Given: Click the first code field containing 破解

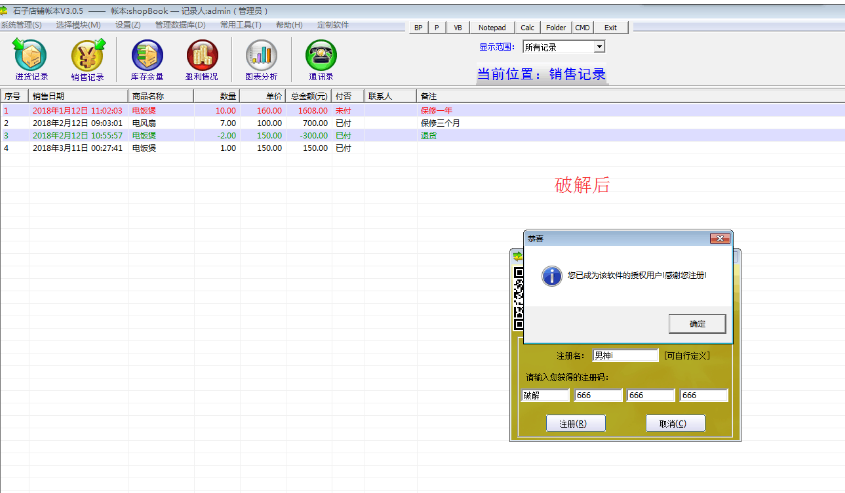Looking at the screenshot, I should (545, 395).
